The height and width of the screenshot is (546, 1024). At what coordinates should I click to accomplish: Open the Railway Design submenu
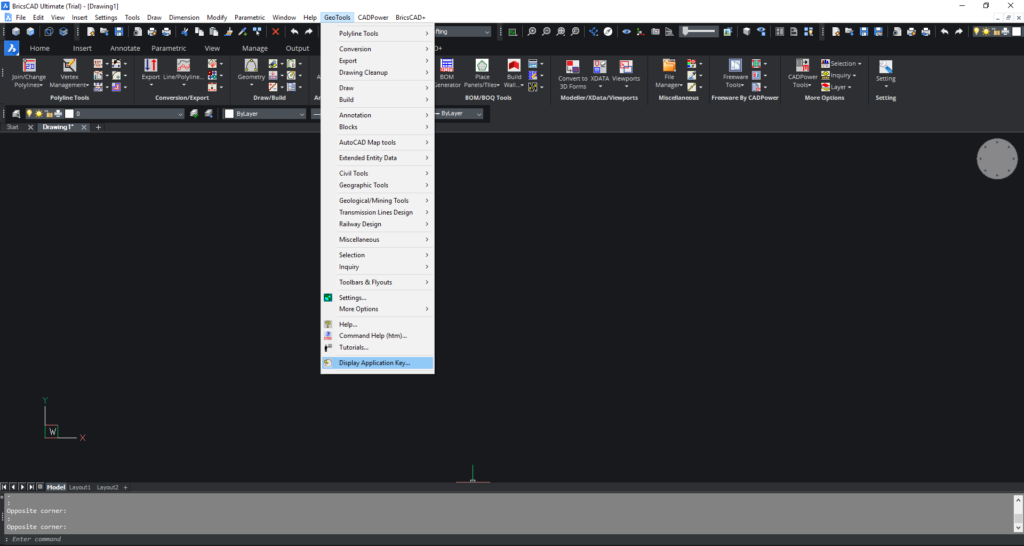(377, 224)
